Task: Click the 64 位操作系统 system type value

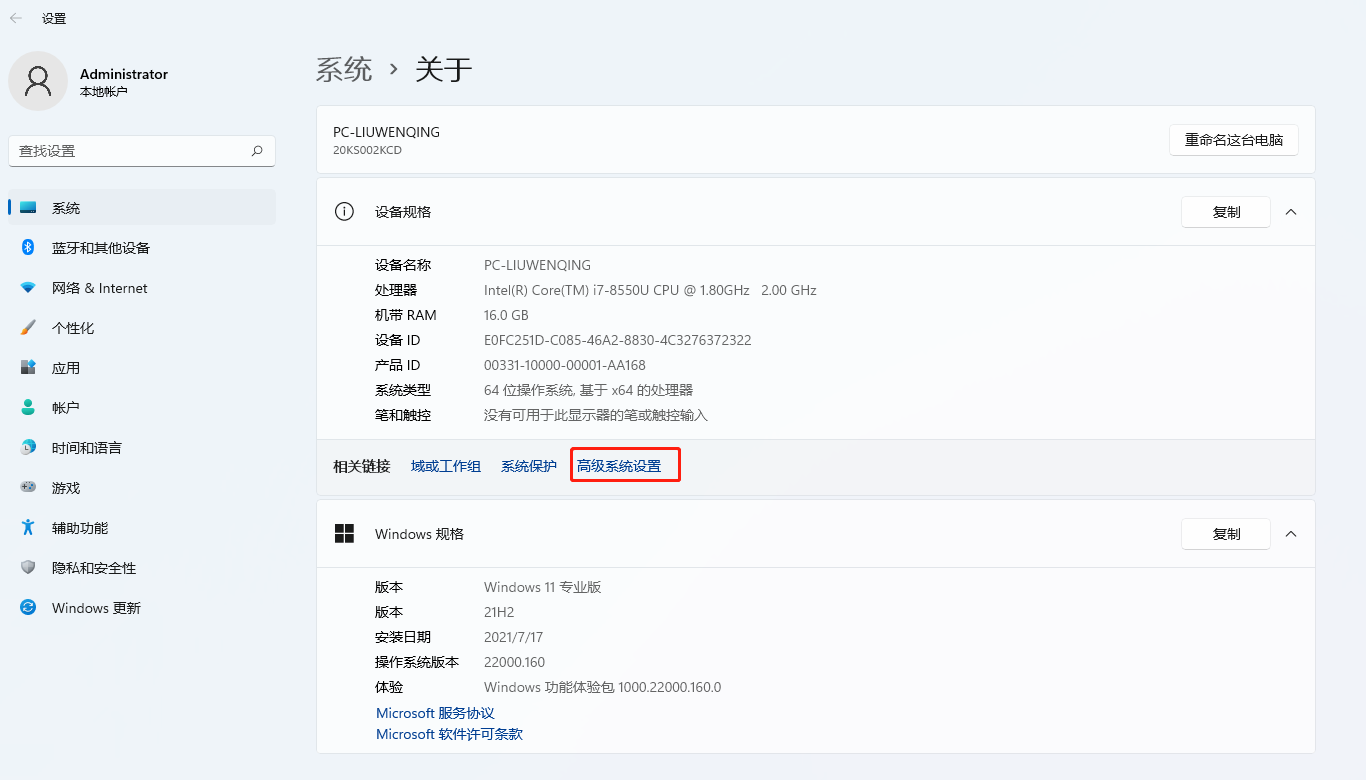Action: click(588, 390)
